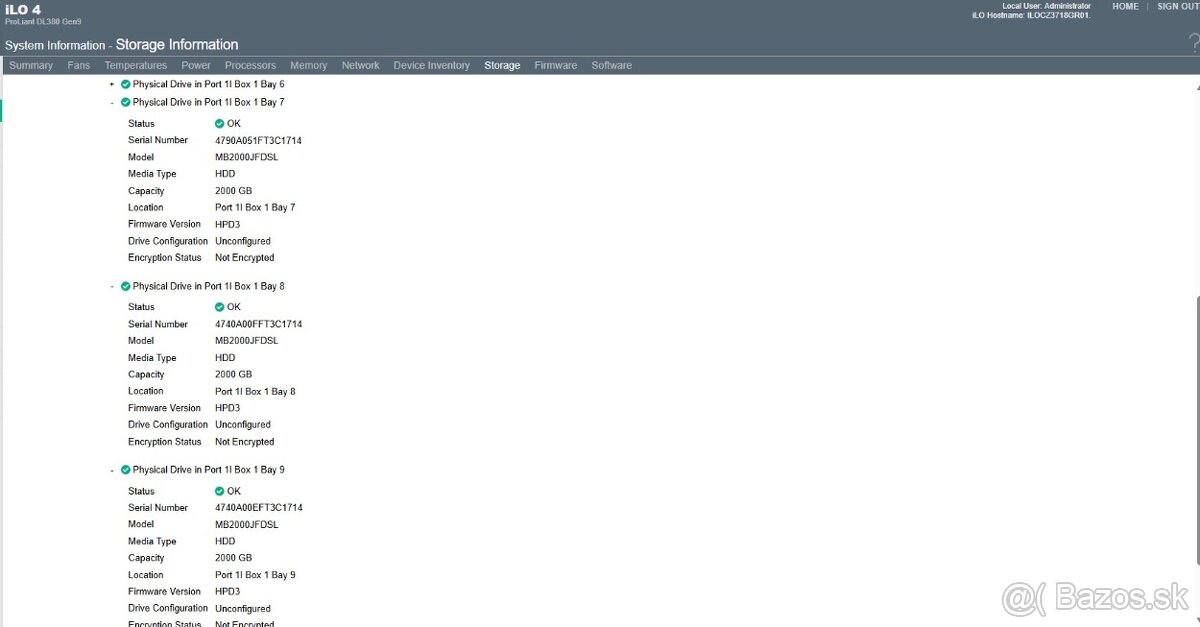The image size is (1200, 627).
Task: Open the Temperatures tab
Action: click(x=136, y=65)
